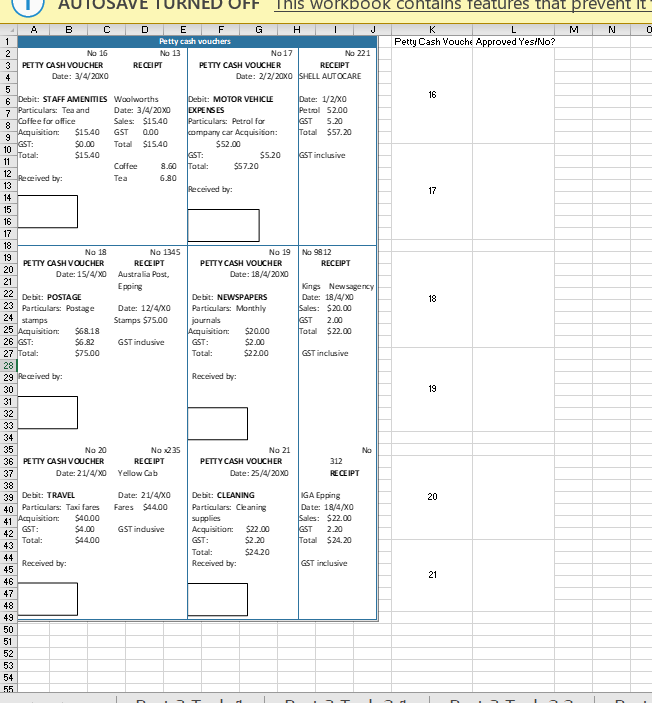The width and height of the screenshot is (652, 703).
Task: Click the 'No 221' receipt number
Action: [x=357, y=53]
